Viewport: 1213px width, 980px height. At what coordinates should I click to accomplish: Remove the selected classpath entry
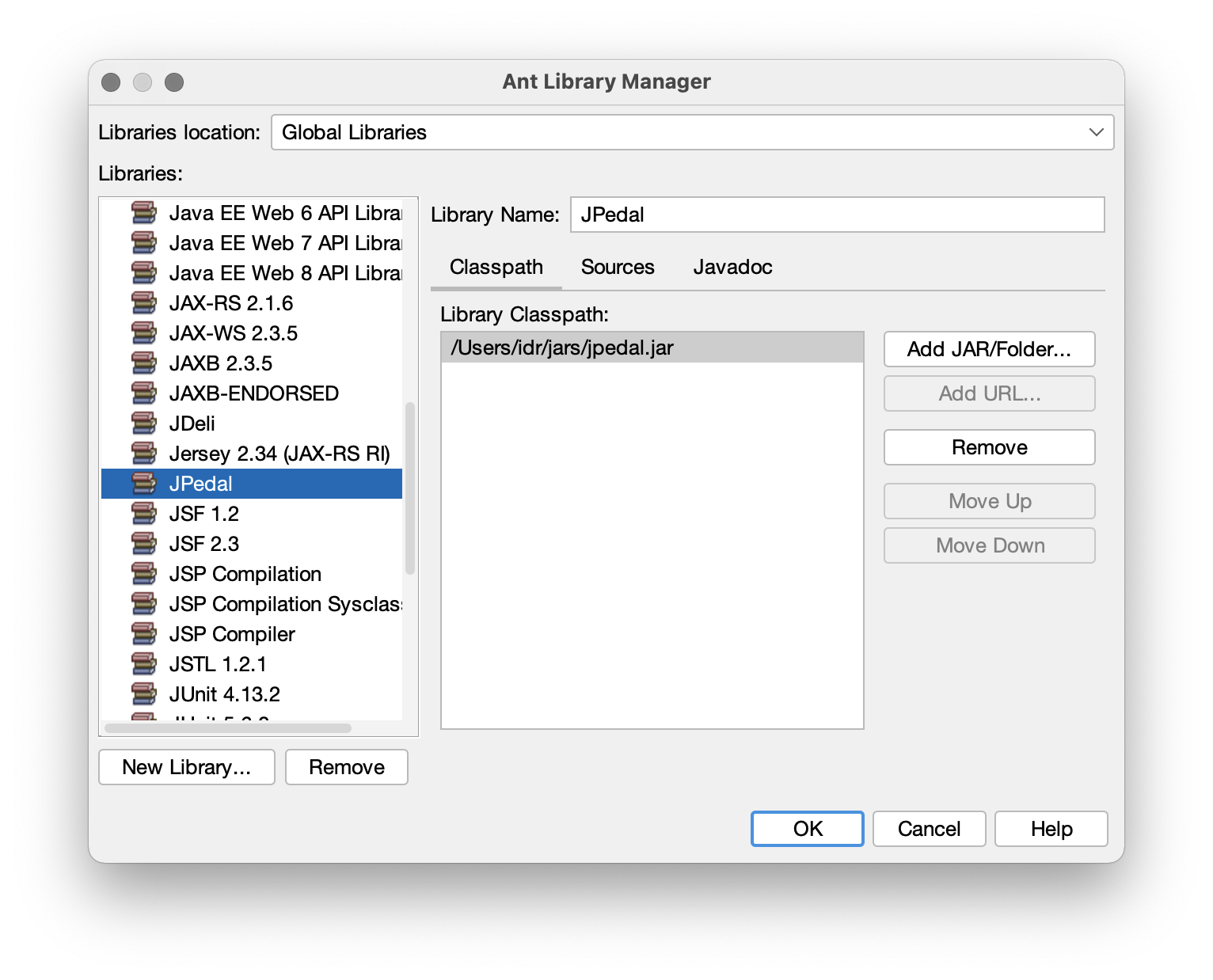pyautogui.click(x=989, y=447)
